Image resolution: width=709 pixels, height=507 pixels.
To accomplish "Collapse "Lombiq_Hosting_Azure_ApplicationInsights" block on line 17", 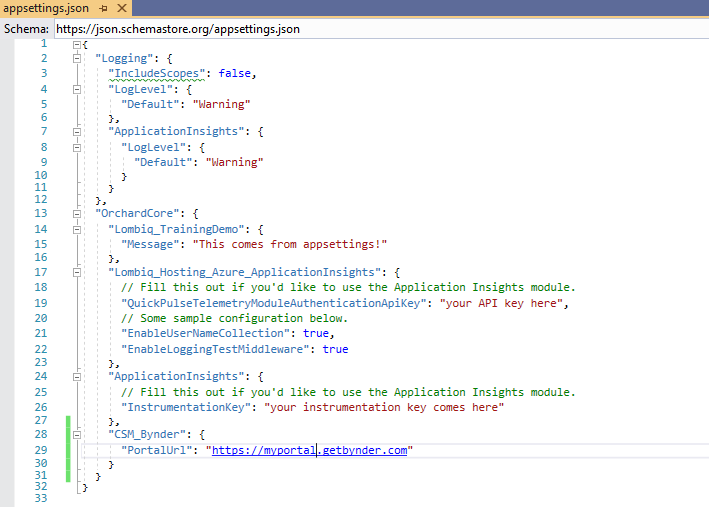I will point(77,273).
